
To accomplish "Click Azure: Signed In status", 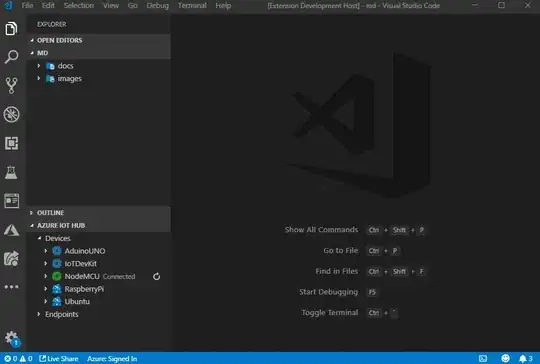I will tap(112, 358).
